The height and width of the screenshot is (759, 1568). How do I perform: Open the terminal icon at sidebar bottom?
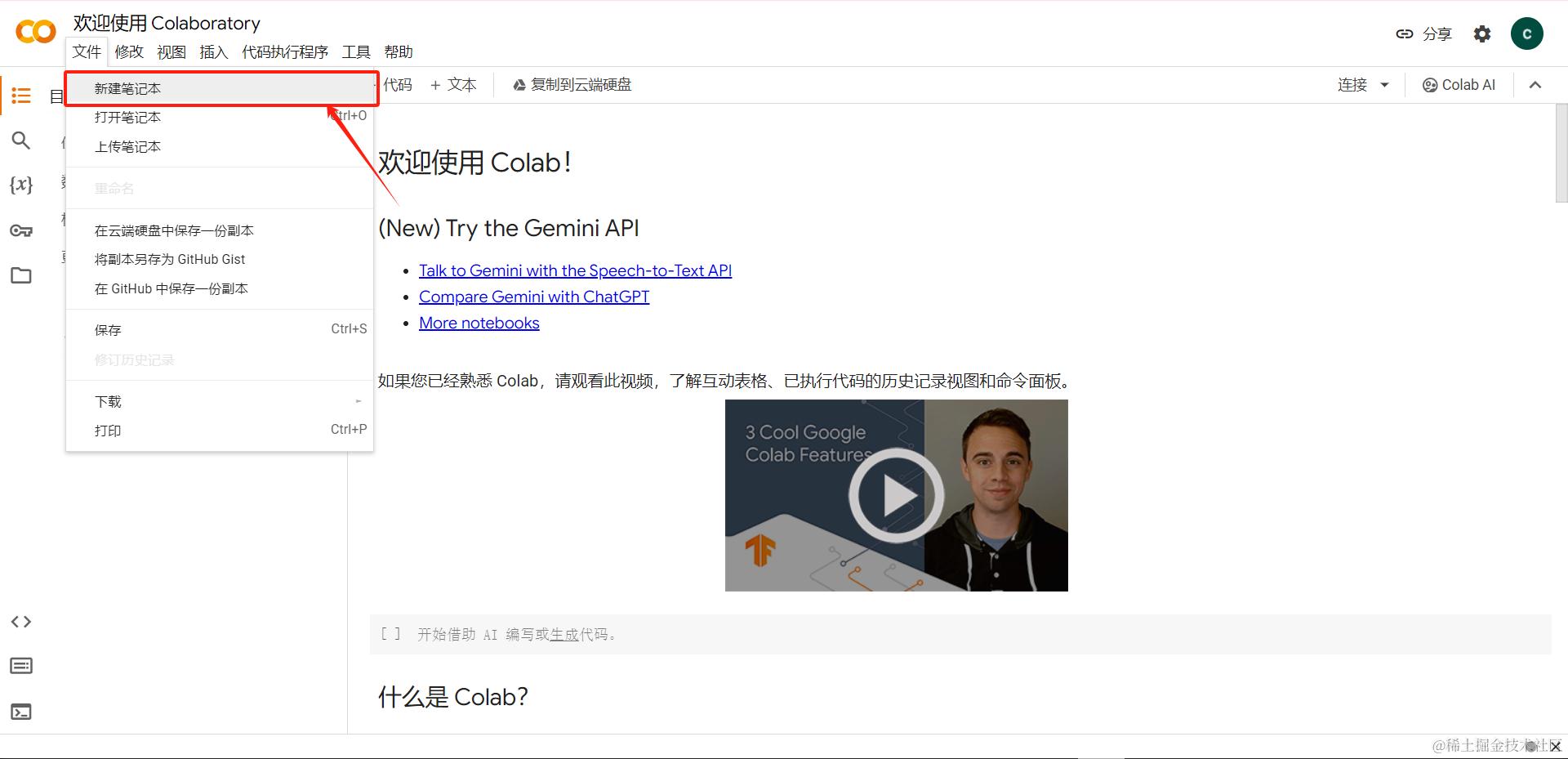[x=21, y=712]
